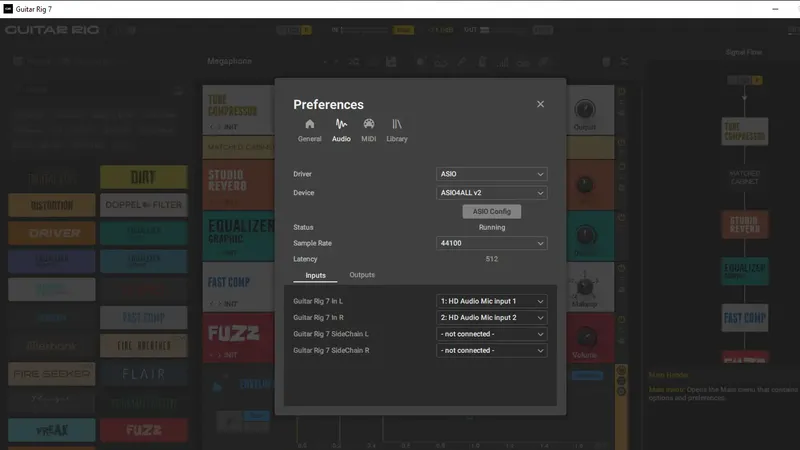Open Guitar Rig 7 In L input dropdown
This screenshot has height=450, width=800.
(491, 302)
